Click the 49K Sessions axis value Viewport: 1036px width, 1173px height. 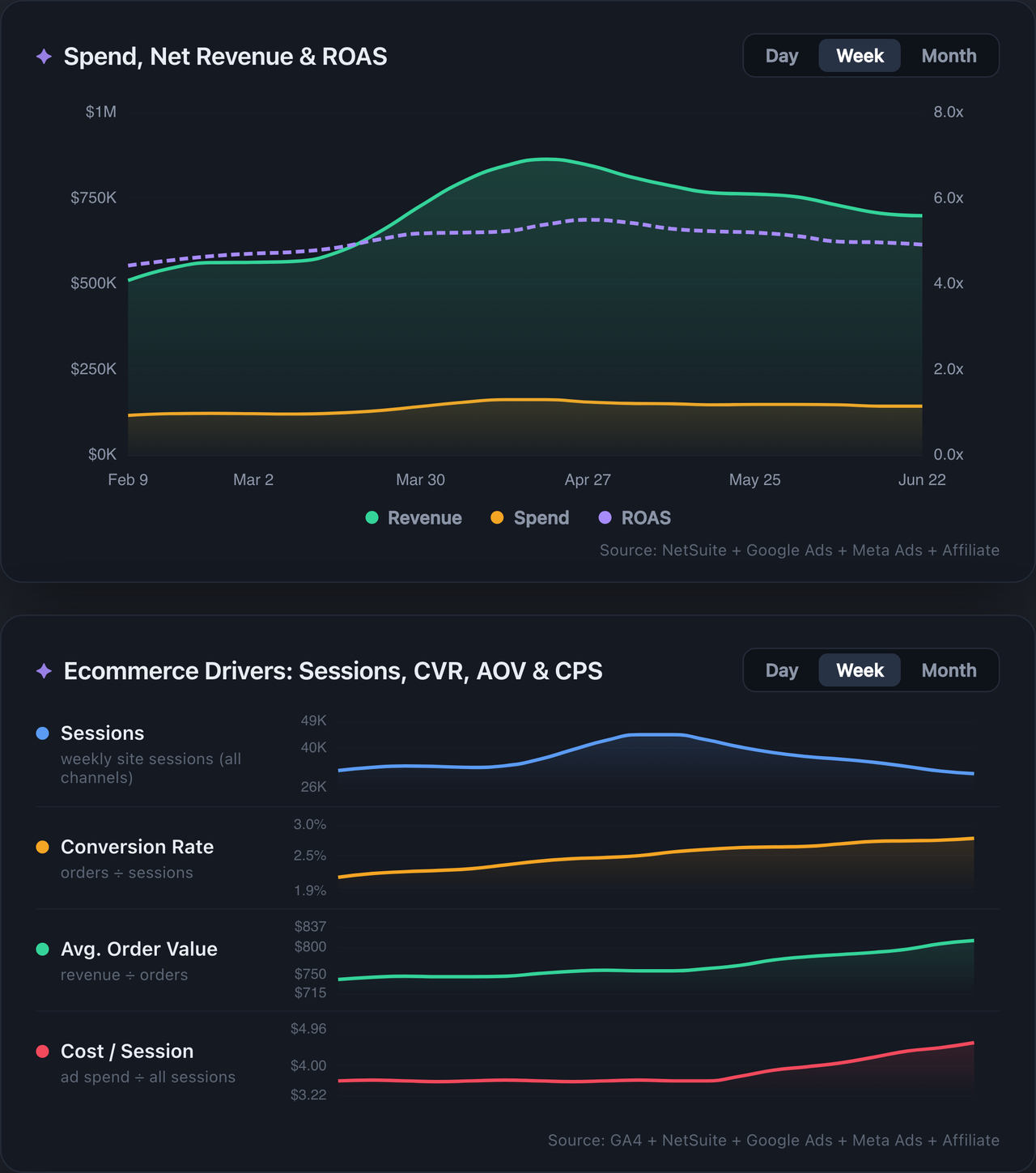coord(314,720)
